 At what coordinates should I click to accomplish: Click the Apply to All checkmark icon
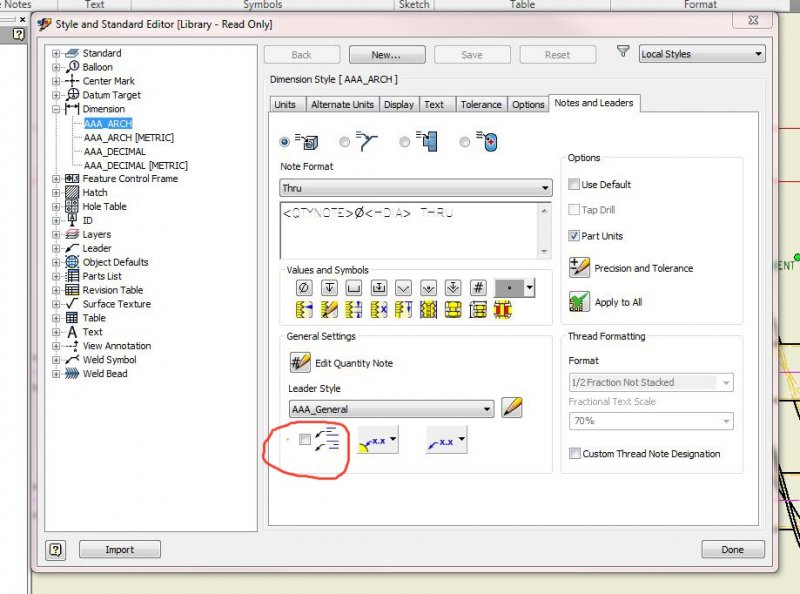click(x=579, y=302)
